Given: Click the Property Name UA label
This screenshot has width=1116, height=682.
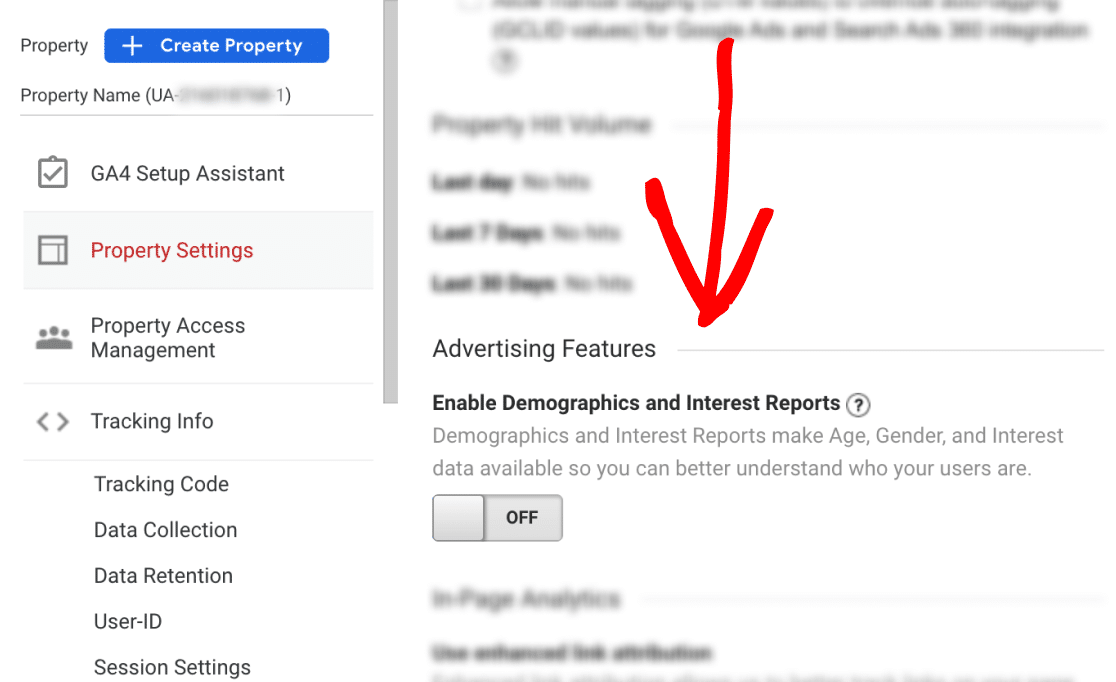Looking at the screenshot, I should 155,95.
